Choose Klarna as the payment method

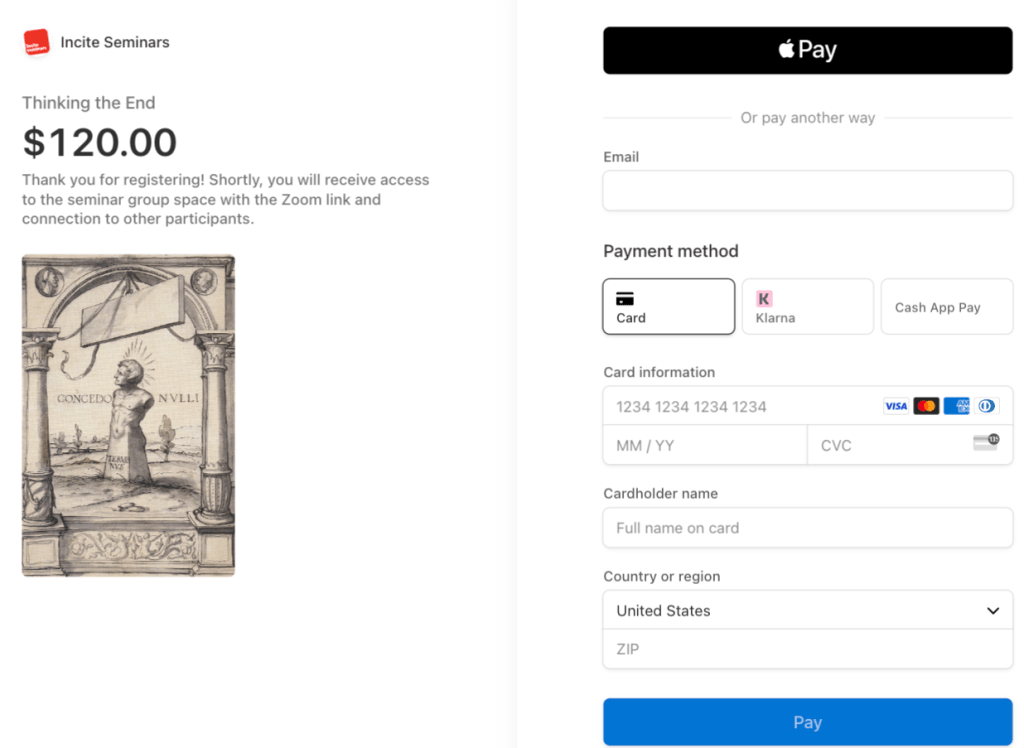pos(807,306)
